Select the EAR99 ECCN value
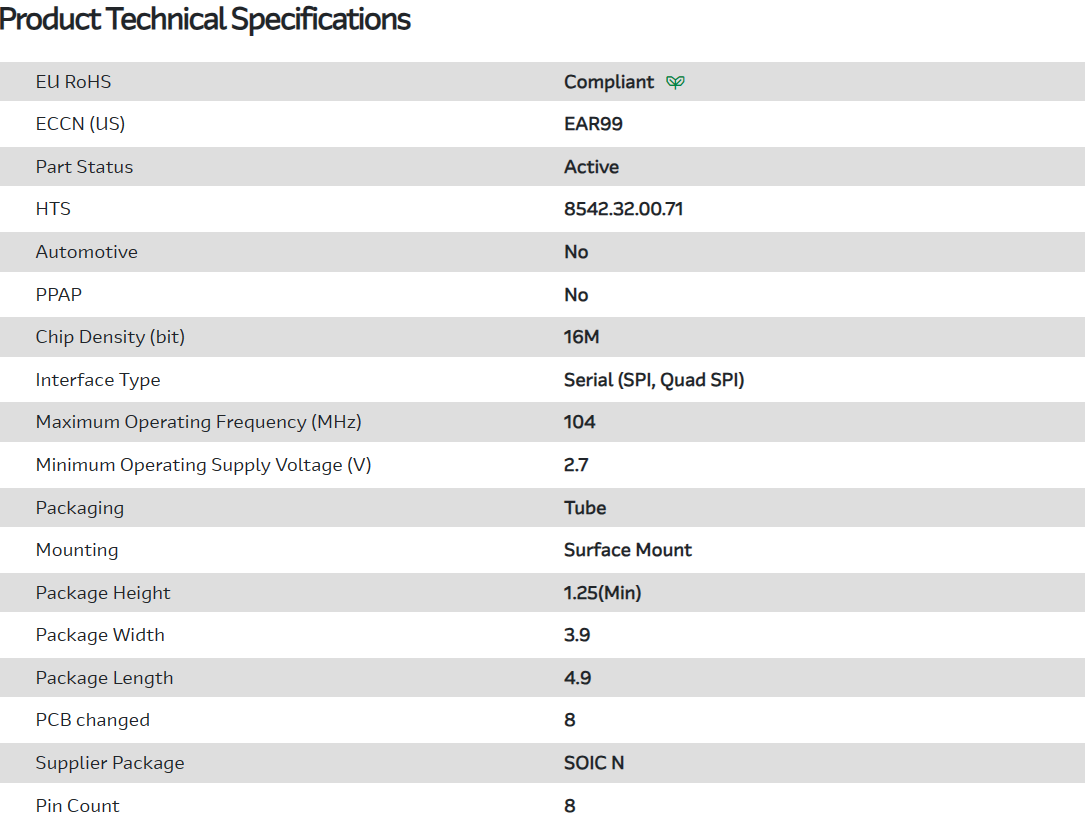The height and width of the screenshot is (824, 1085). click(593, 124)
